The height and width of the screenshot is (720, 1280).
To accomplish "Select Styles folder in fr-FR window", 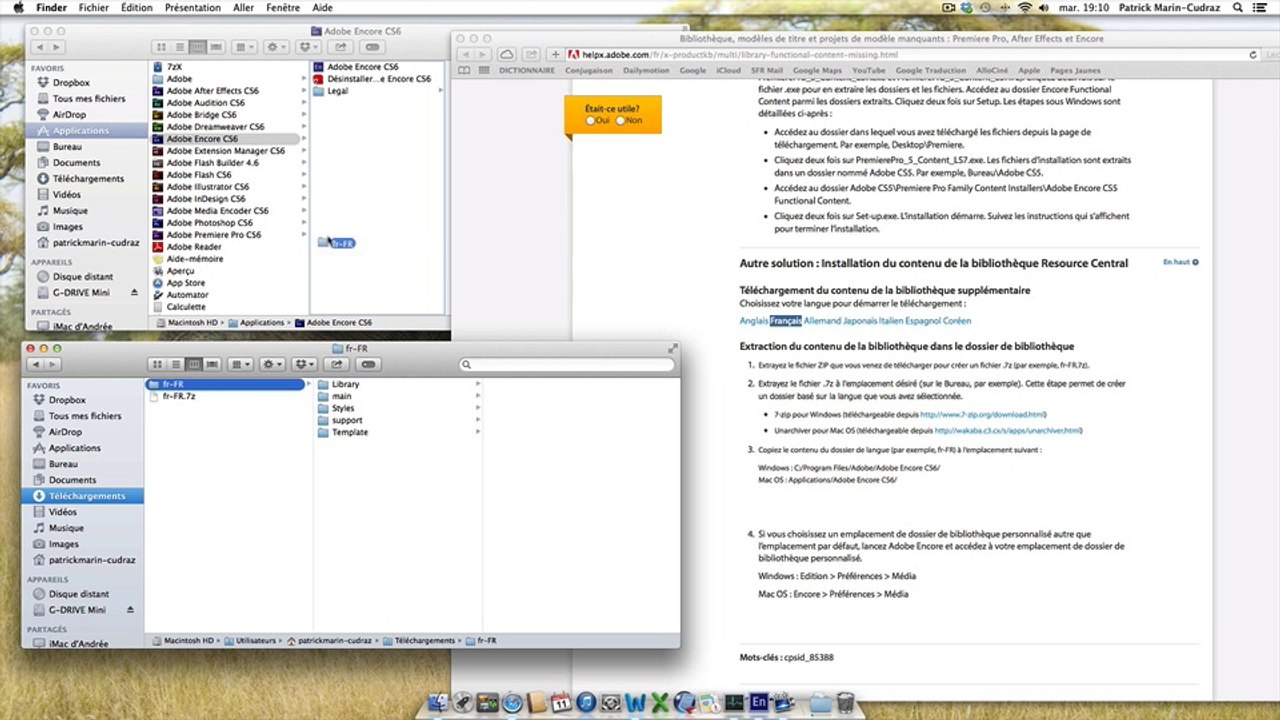I will point(342,408).
